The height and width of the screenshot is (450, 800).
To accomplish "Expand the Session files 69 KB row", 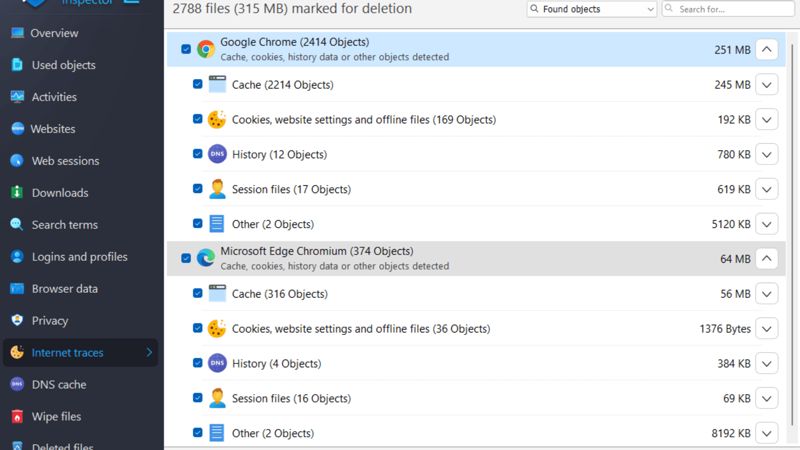I will (x=766, y=398).
